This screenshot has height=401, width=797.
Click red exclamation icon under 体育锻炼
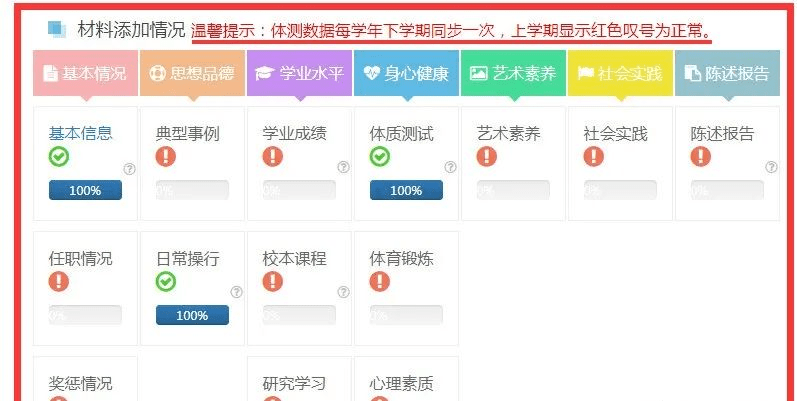[380, 282]
